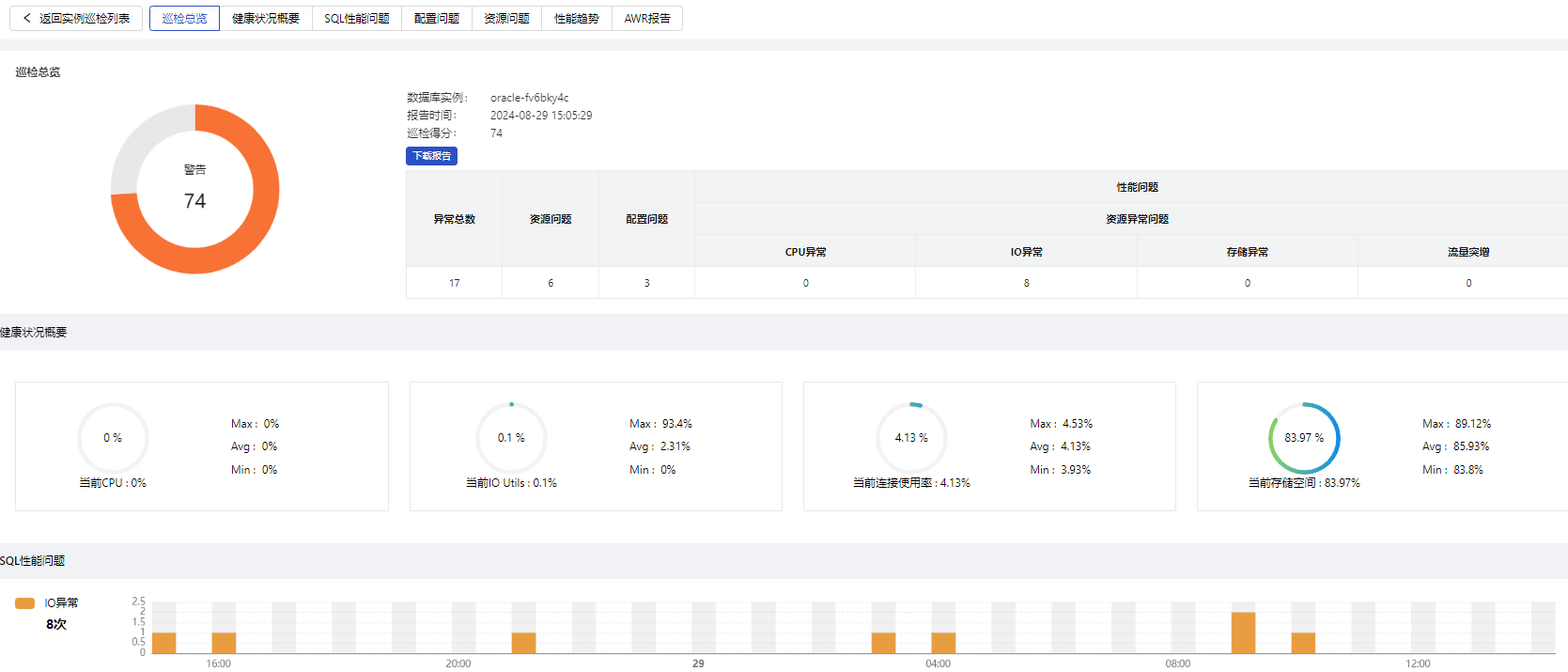The image size is (1568, 672).
Task: Click the 08:00 axis label on chart
Action: click(x=1178, y=664)
